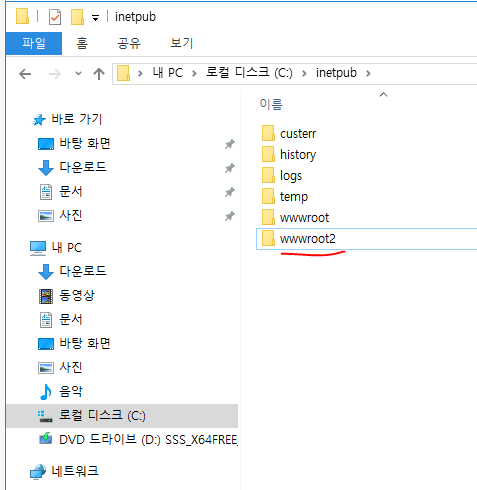Open the recent locations dropdown chevron
The image size is (477, 490).
pyautogui.click(x=78, y=73)
